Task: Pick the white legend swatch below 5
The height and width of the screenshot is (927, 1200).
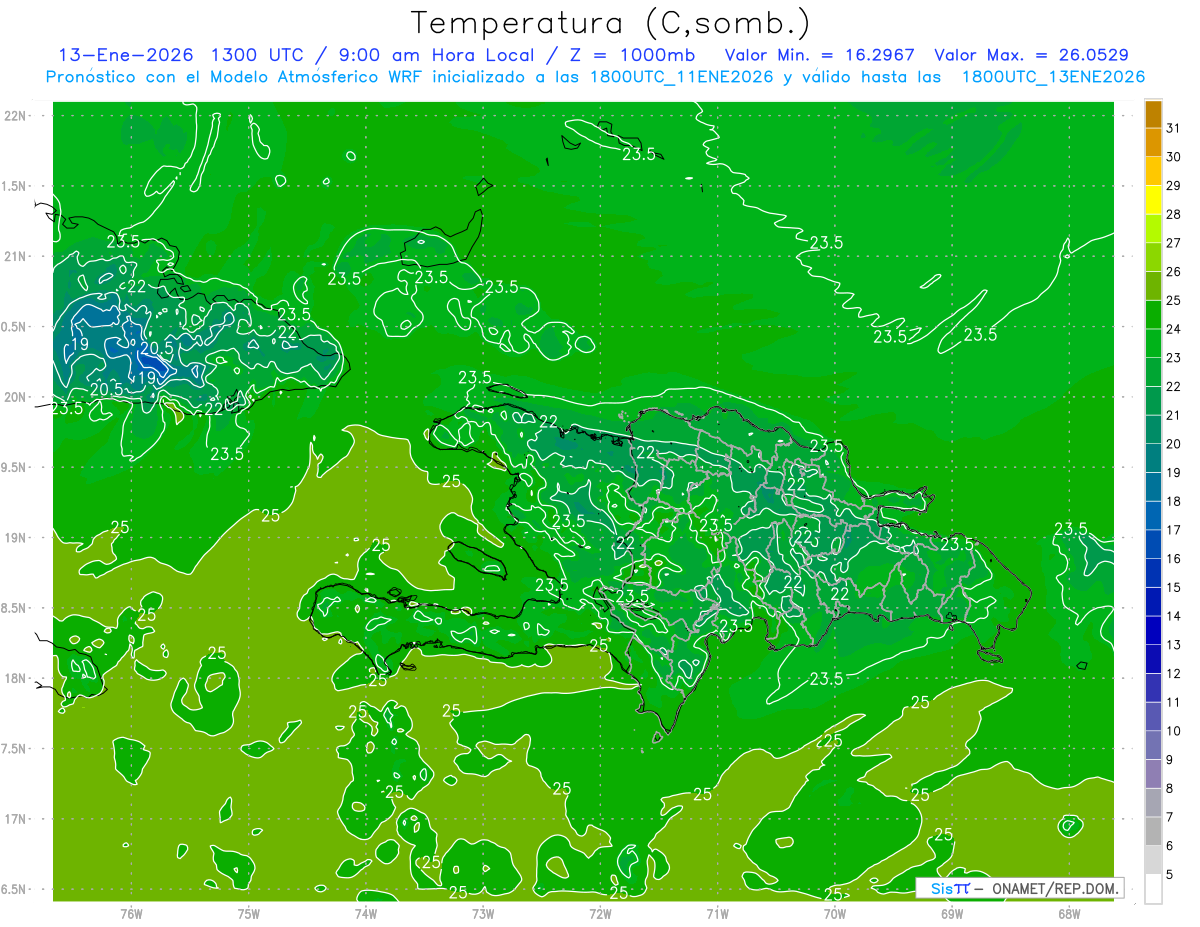Action: pyautogui.click(x=1153, y=889)
